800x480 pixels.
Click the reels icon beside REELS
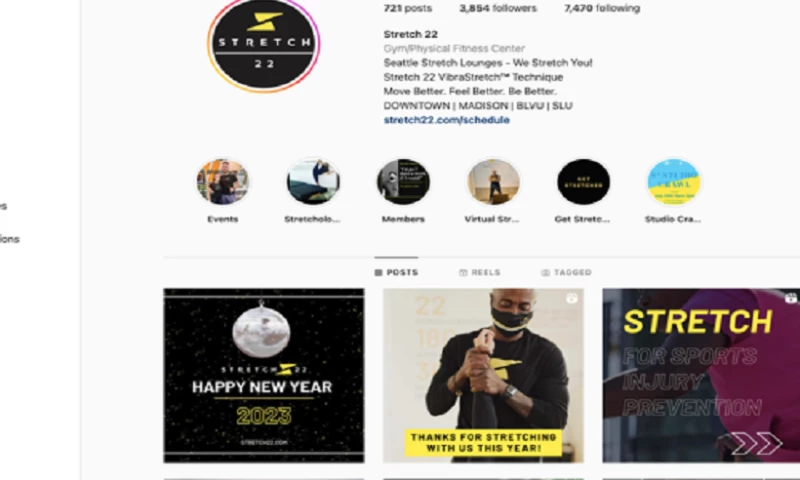coord(463,273)
